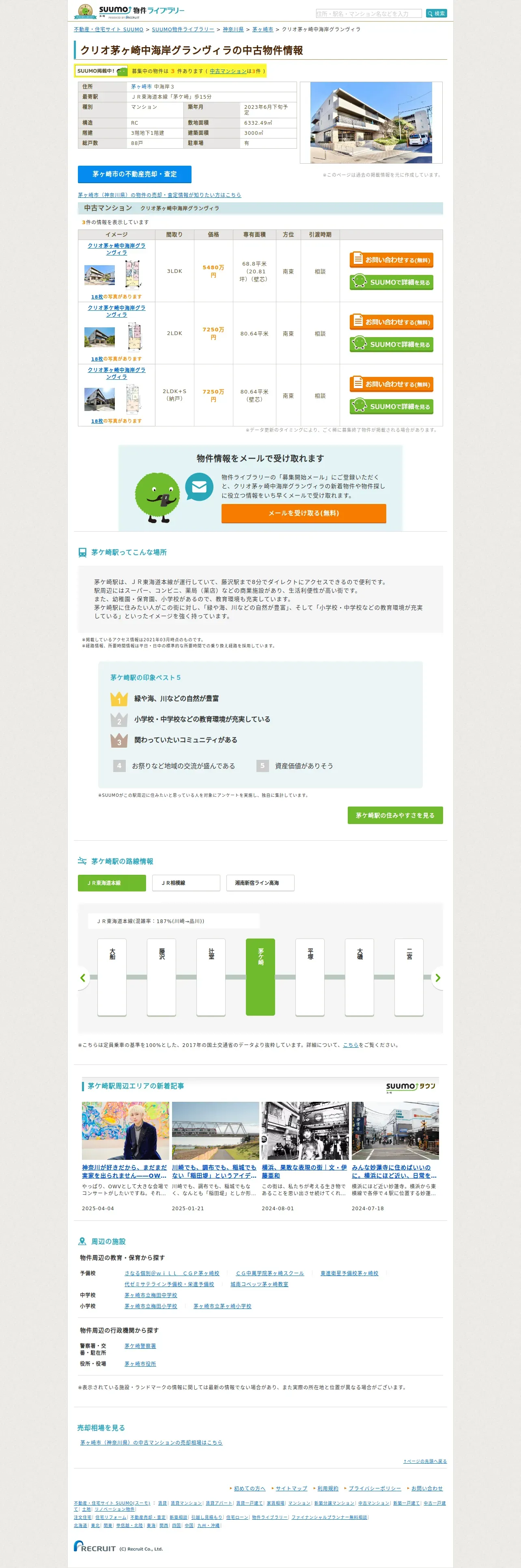This screenshot has width=521, height=1568.
Task: Click the gold number 1 crown icon
Action: click(x=119, y=699)
